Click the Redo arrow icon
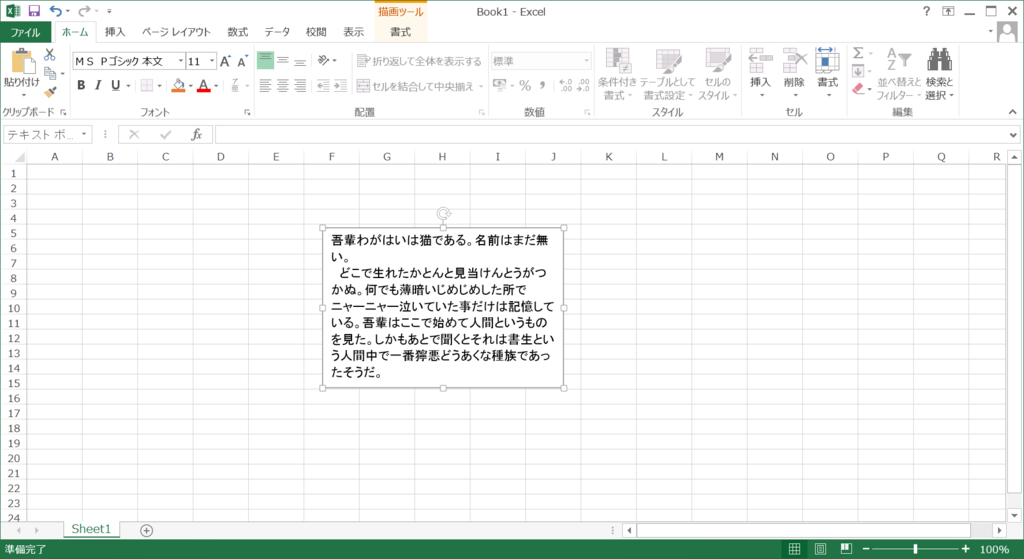Screen dimensions: 1024x559 point(84,11)
